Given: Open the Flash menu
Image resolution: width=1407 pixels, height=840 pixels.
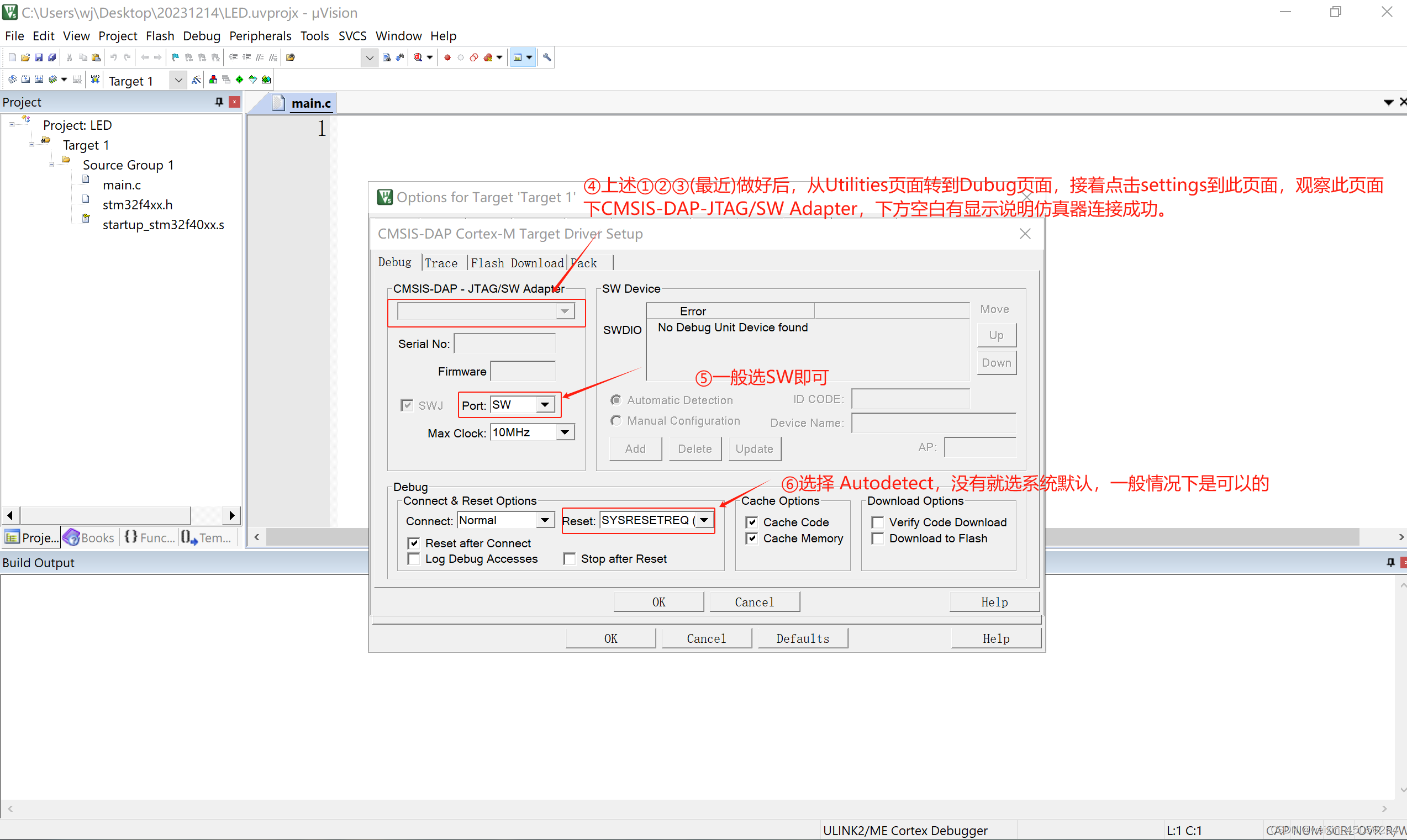Looking at the screenshot, I should (x=160, y=36).
